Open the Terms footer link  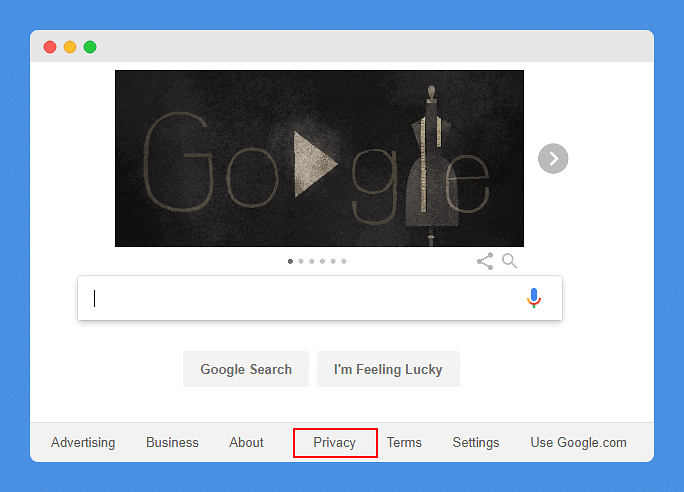[x=404, y=442]
